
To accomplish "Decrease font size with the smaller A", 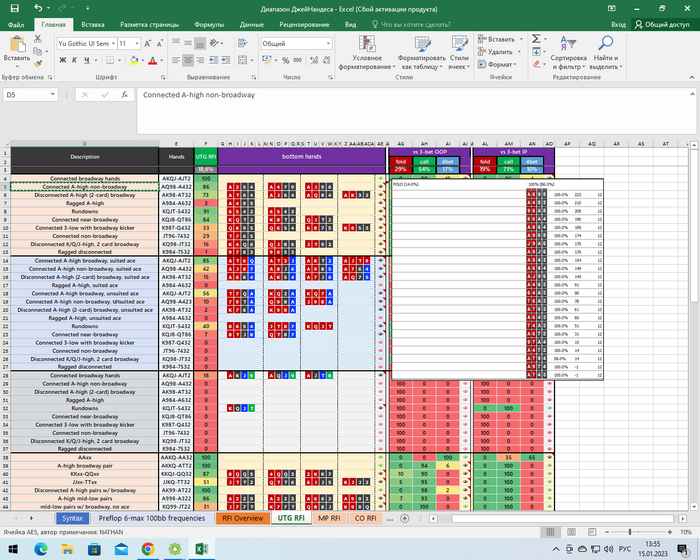I will 159,43.
